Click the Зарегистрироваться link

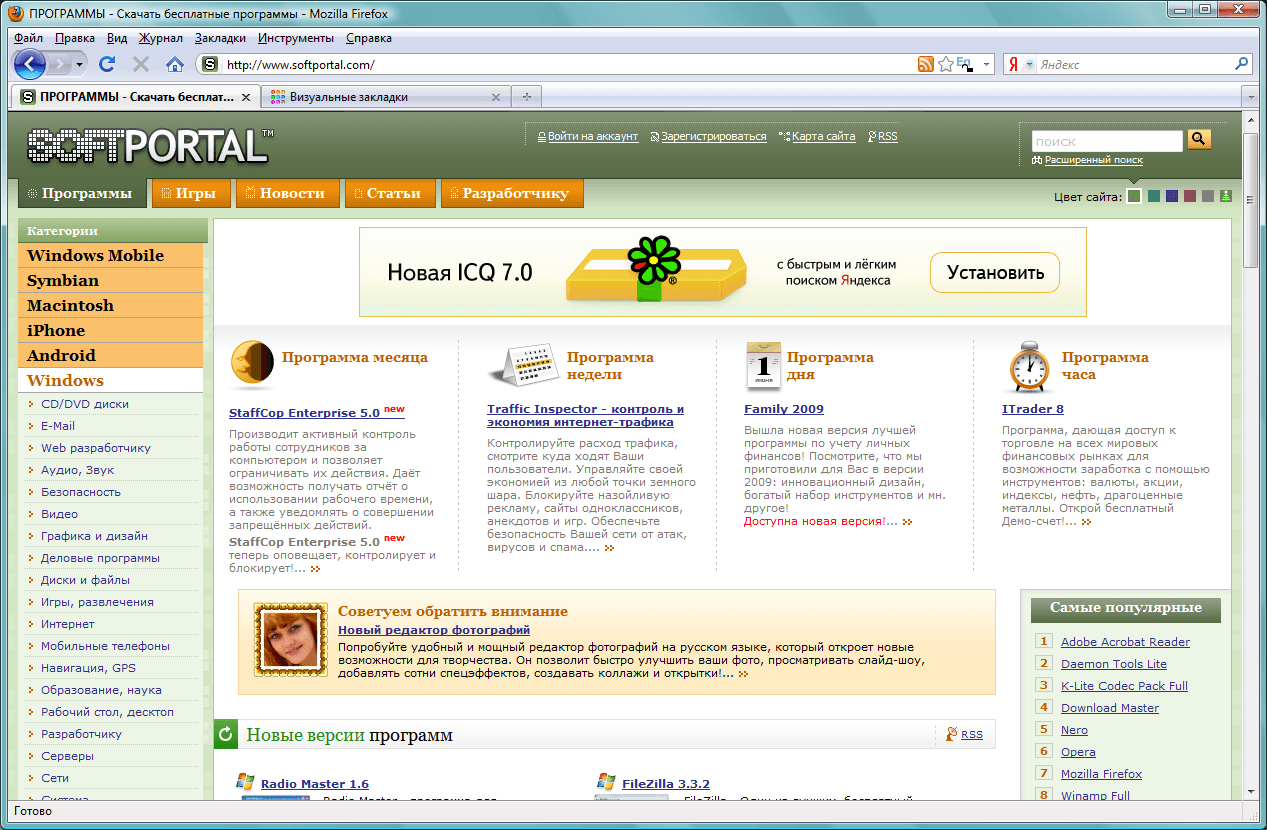click(714, 137)
